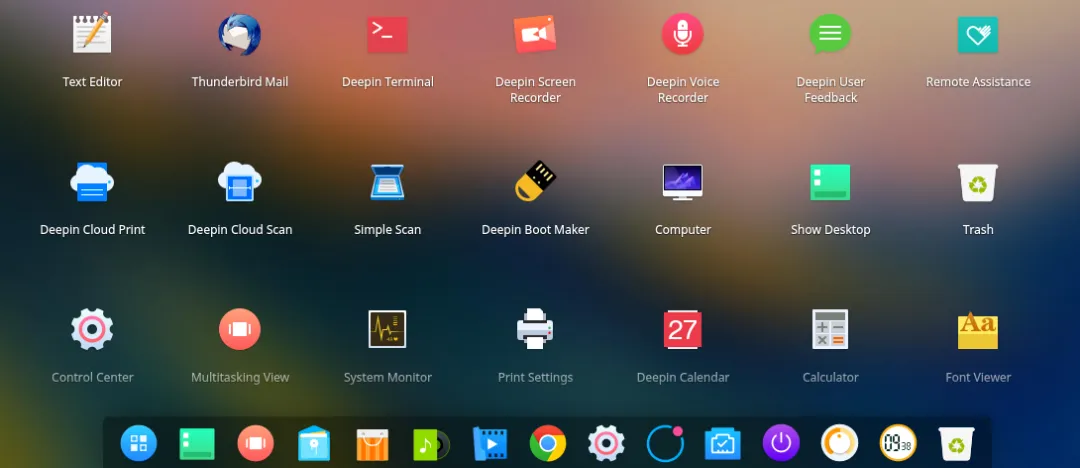Launch Simple Scan
Viewport: 1080px width, 468px height.
pyautogui.click(x=387, y=182)
